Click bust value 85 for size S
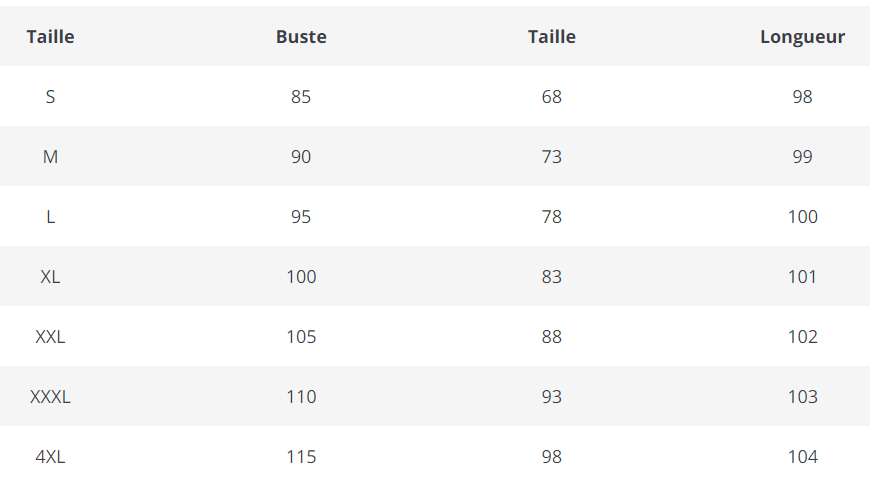The image size is (870, 480). [x=301, y=97]
